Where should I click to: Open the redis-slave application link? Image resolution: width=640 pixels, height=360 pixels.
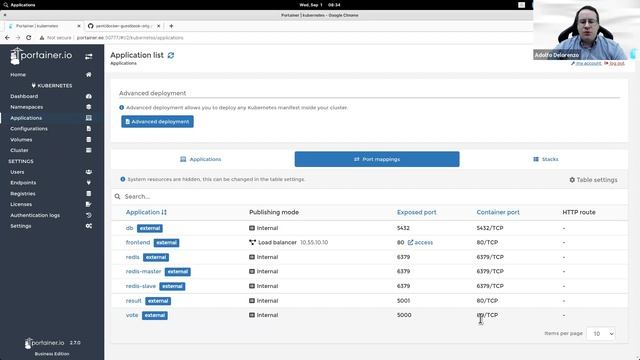(x=140, y=286)
